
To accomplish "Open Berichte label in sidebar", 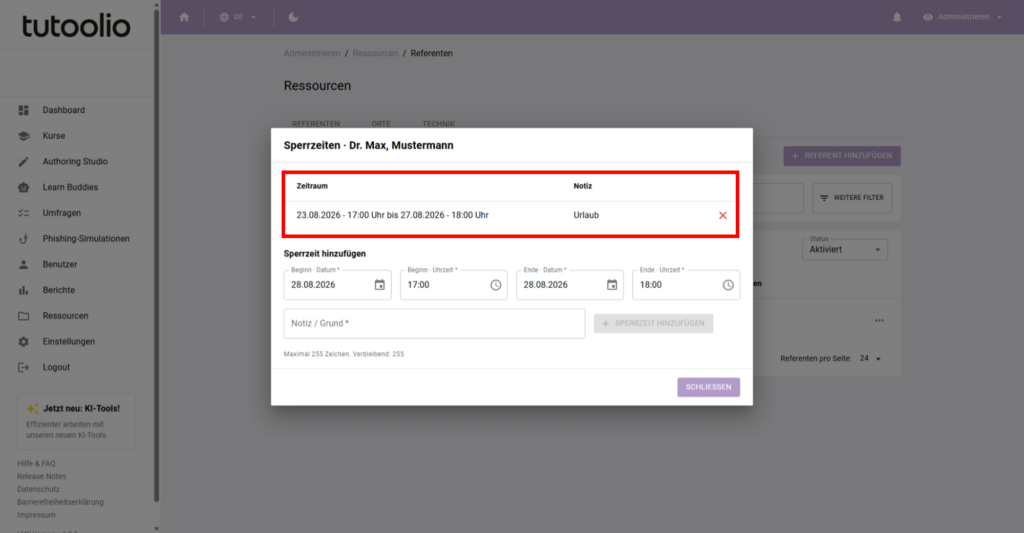I will tap(58, 290).
